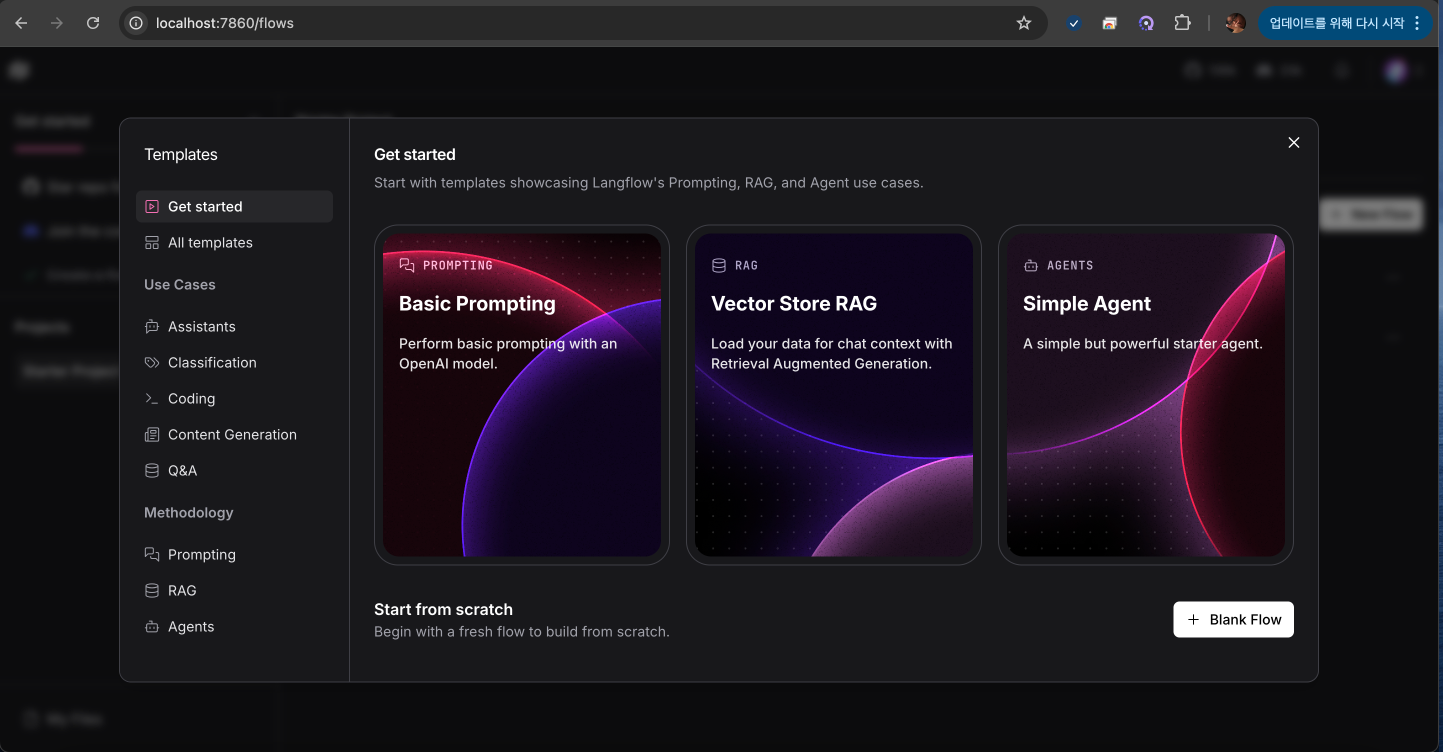Click the Q&A database icon
1443x752 pixels.
[152, 471]
